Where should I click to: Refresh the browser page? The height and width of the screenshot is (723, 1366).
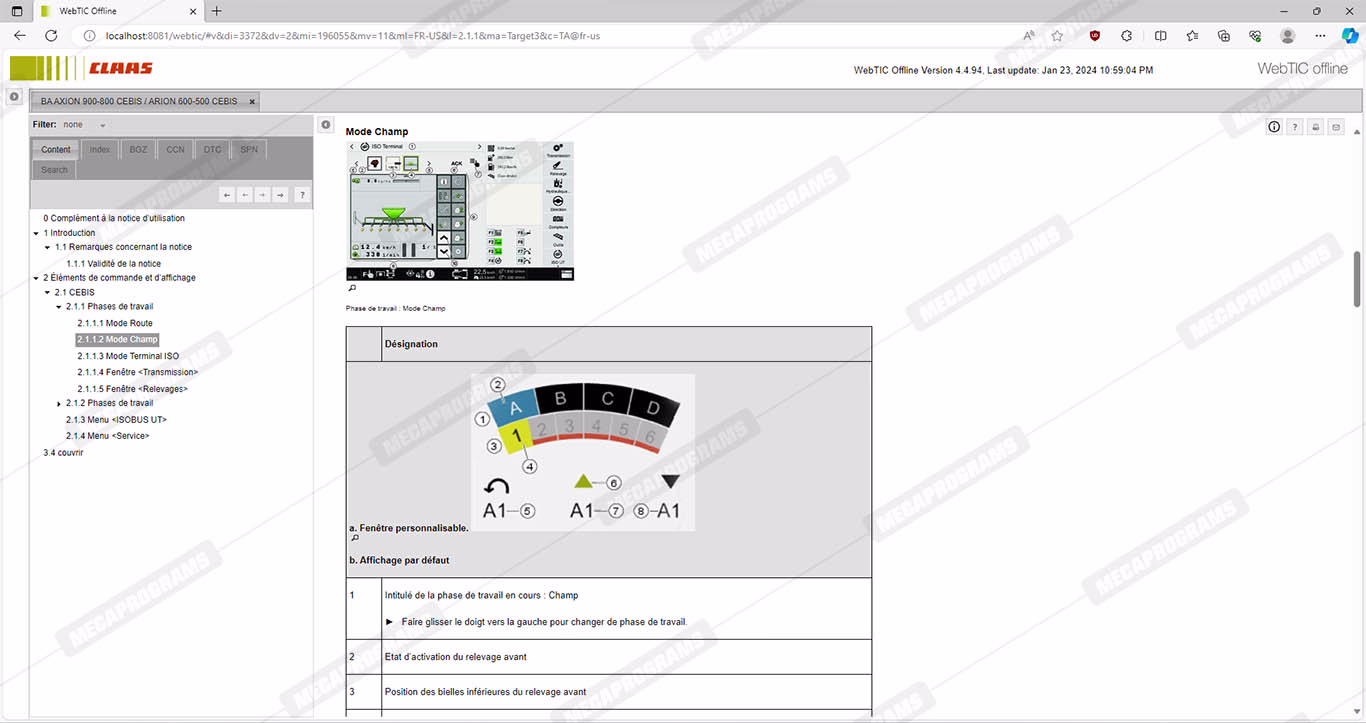coord(51,35)
